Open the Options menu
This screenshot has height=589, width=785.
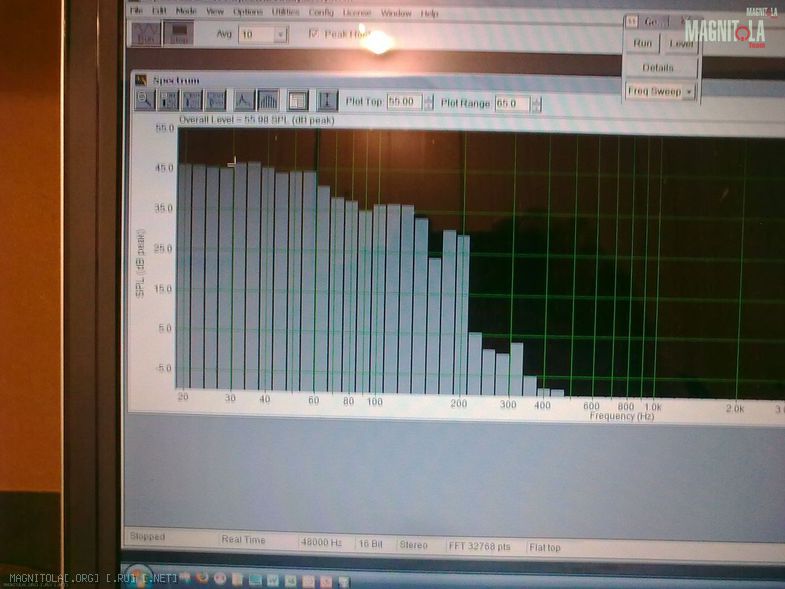[x=247, y=13]
